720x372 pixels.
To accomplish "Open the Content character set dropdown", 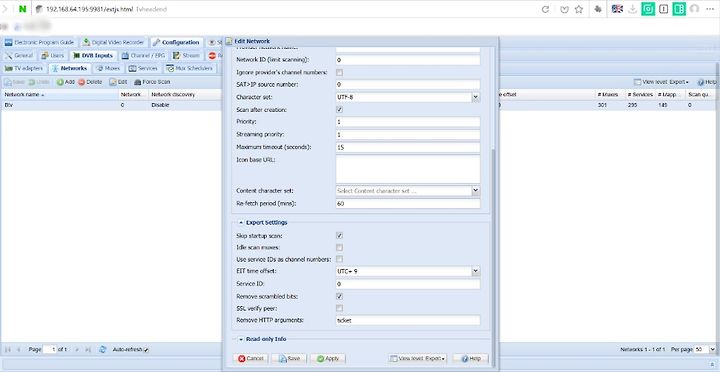I will click(x=476, y=191).
